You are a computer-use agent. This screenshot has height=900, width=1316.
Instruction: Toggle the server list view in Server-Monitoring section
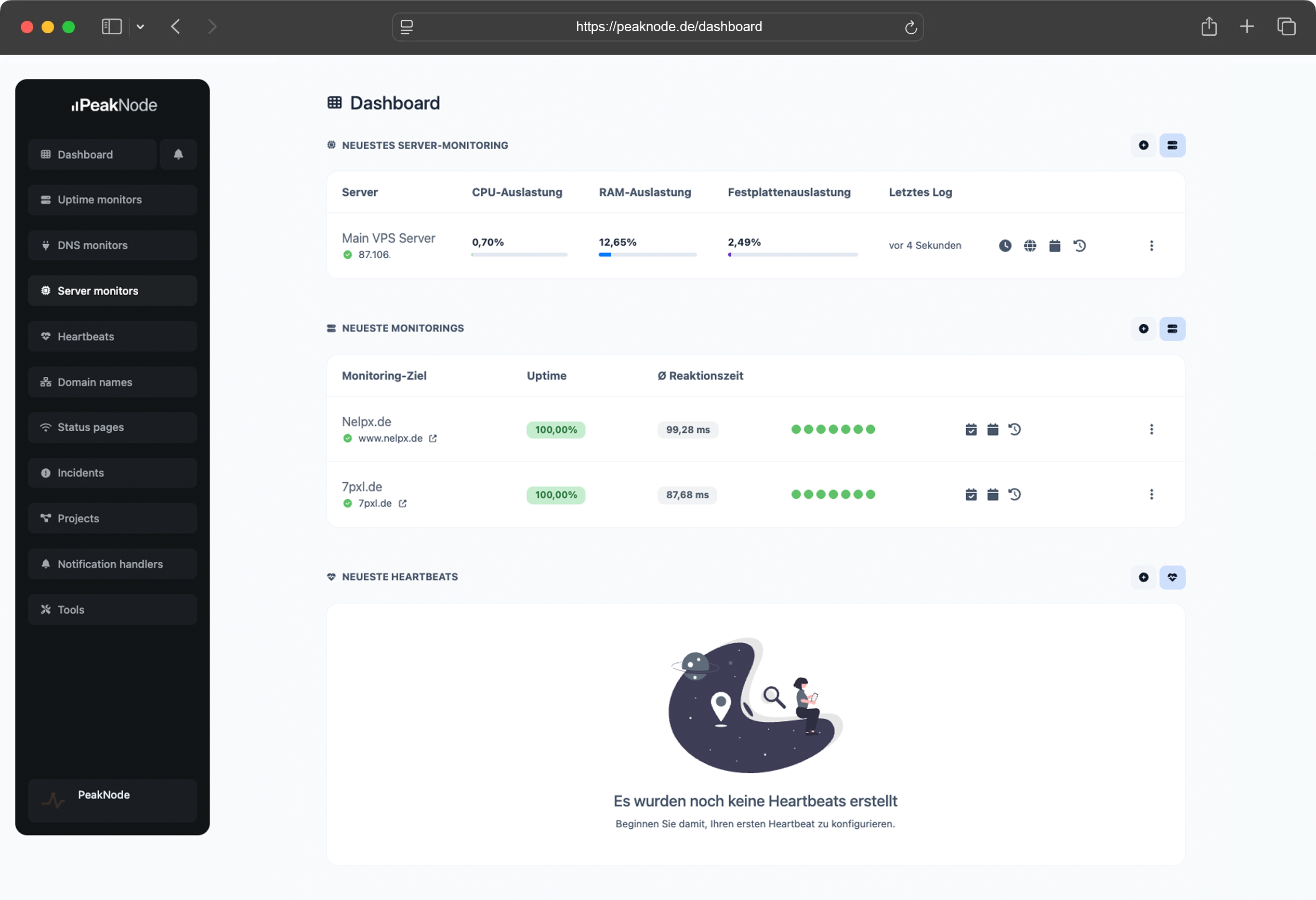point(1173,145)
